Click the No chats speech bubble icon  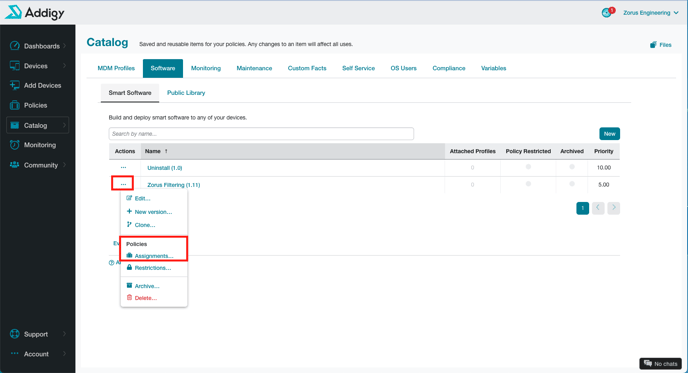[648, 363]
